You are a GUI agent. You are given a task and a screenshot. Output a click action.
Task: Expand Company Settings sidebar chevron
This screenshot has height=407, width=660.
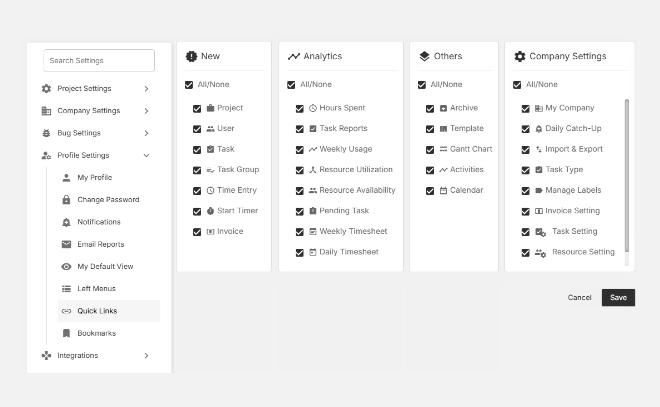coord(146,111)
